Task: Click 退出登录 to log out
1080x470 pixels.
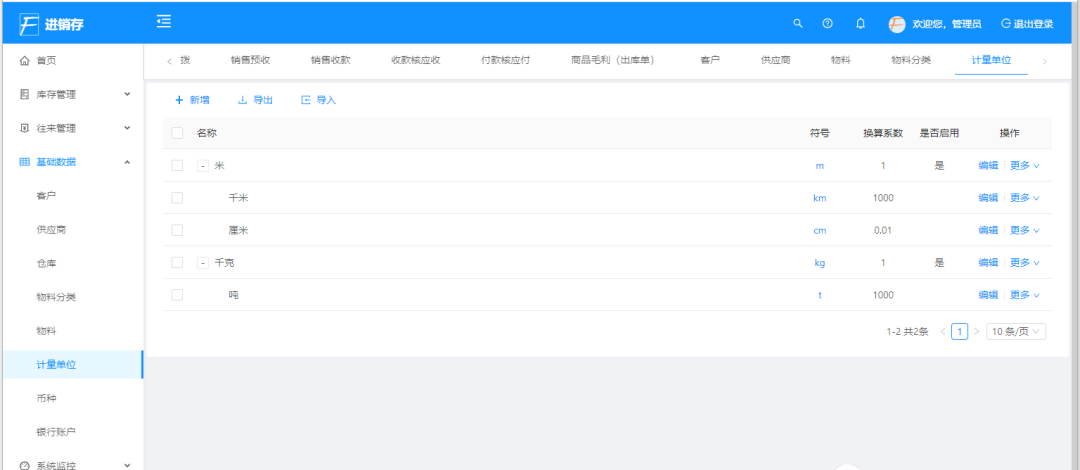Action: (1027, 24)
